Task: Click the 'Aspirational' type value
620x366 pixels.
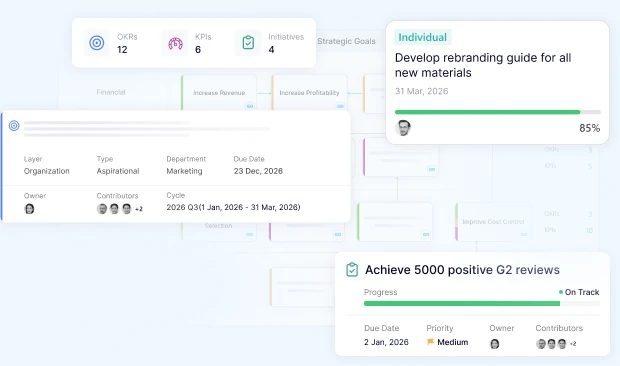Action: [118, 171]
